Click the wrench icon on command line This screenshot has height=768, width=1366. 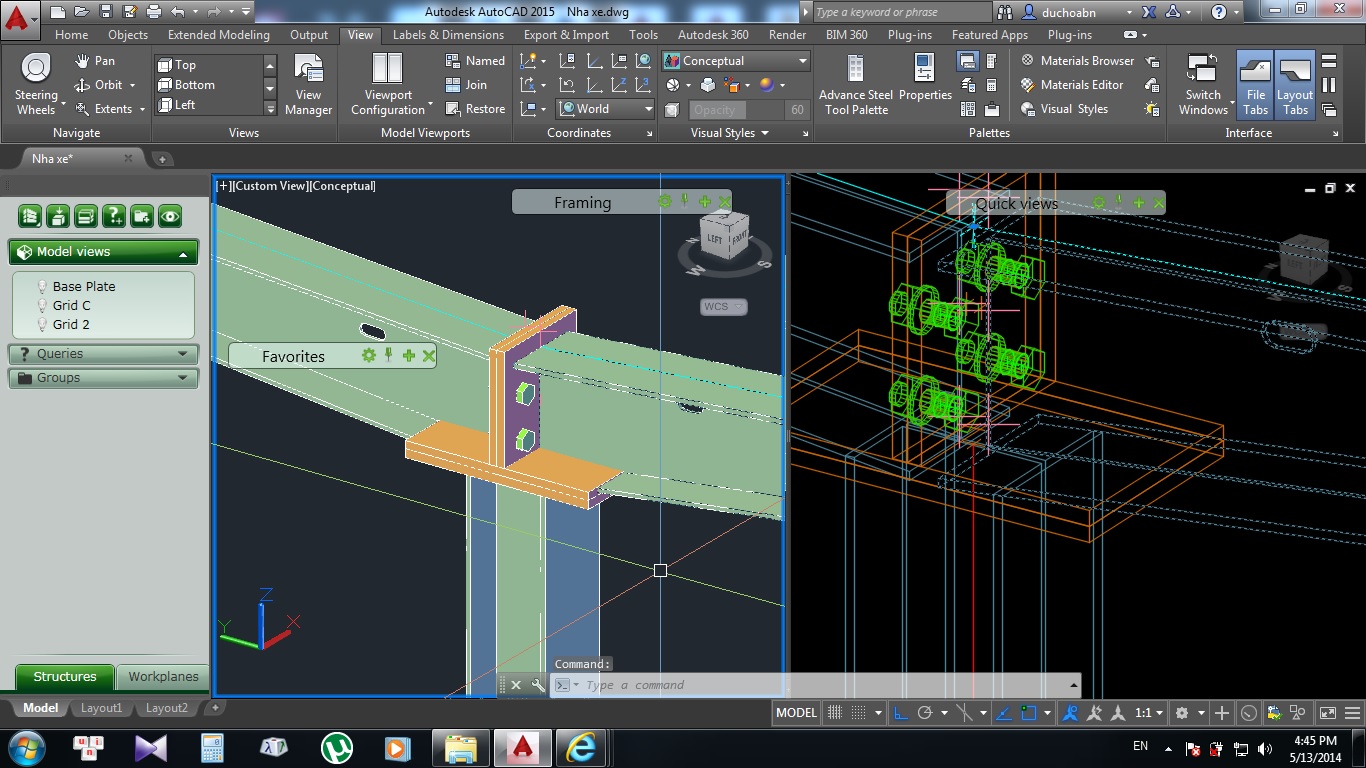pyautogui.click(x=538, y=685)
